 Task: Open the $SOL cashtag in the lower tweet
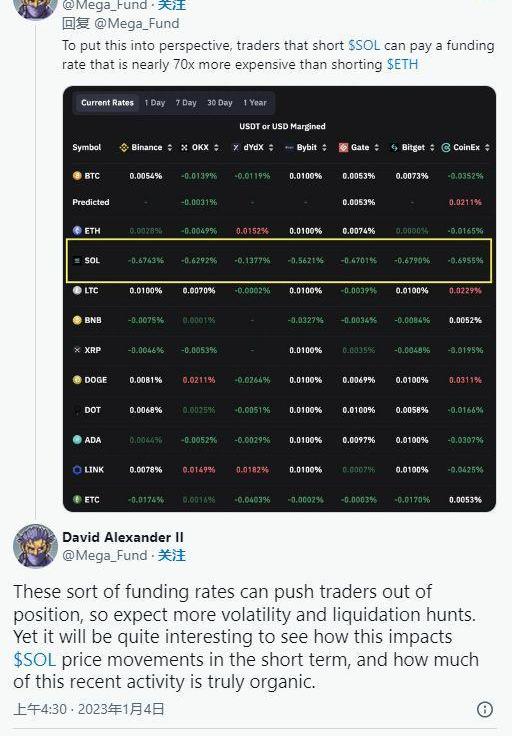click(35, 659)
